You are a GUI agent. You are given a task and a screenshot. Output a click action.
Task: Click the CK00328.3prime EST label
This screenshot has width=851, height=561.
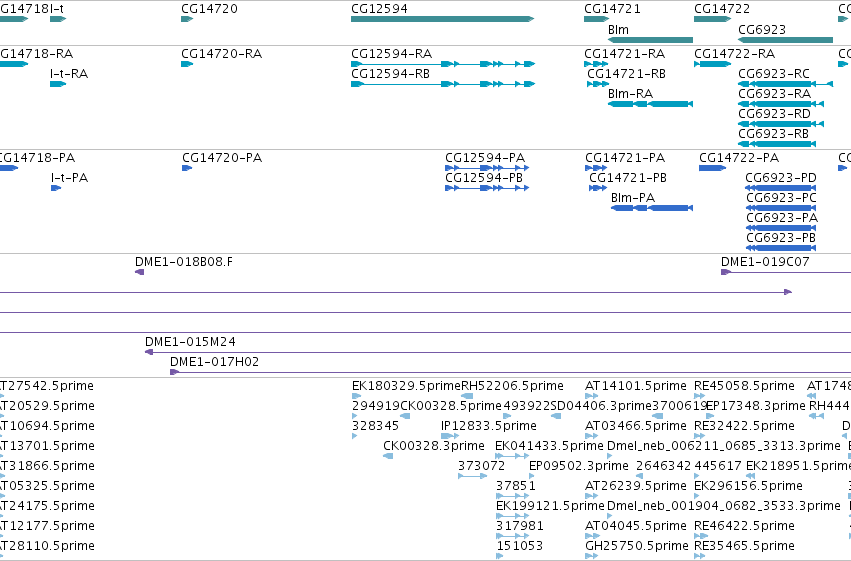click(x=434, y=445)
